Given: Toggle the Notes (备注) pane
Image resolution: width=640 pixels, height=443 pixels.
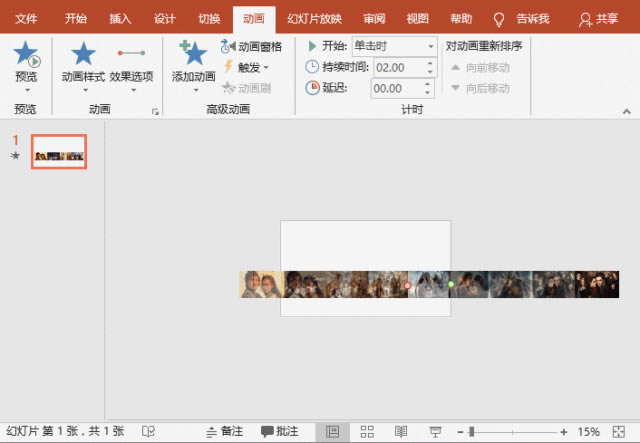Looking at the screenshot, I should click(x=224, y=431).
